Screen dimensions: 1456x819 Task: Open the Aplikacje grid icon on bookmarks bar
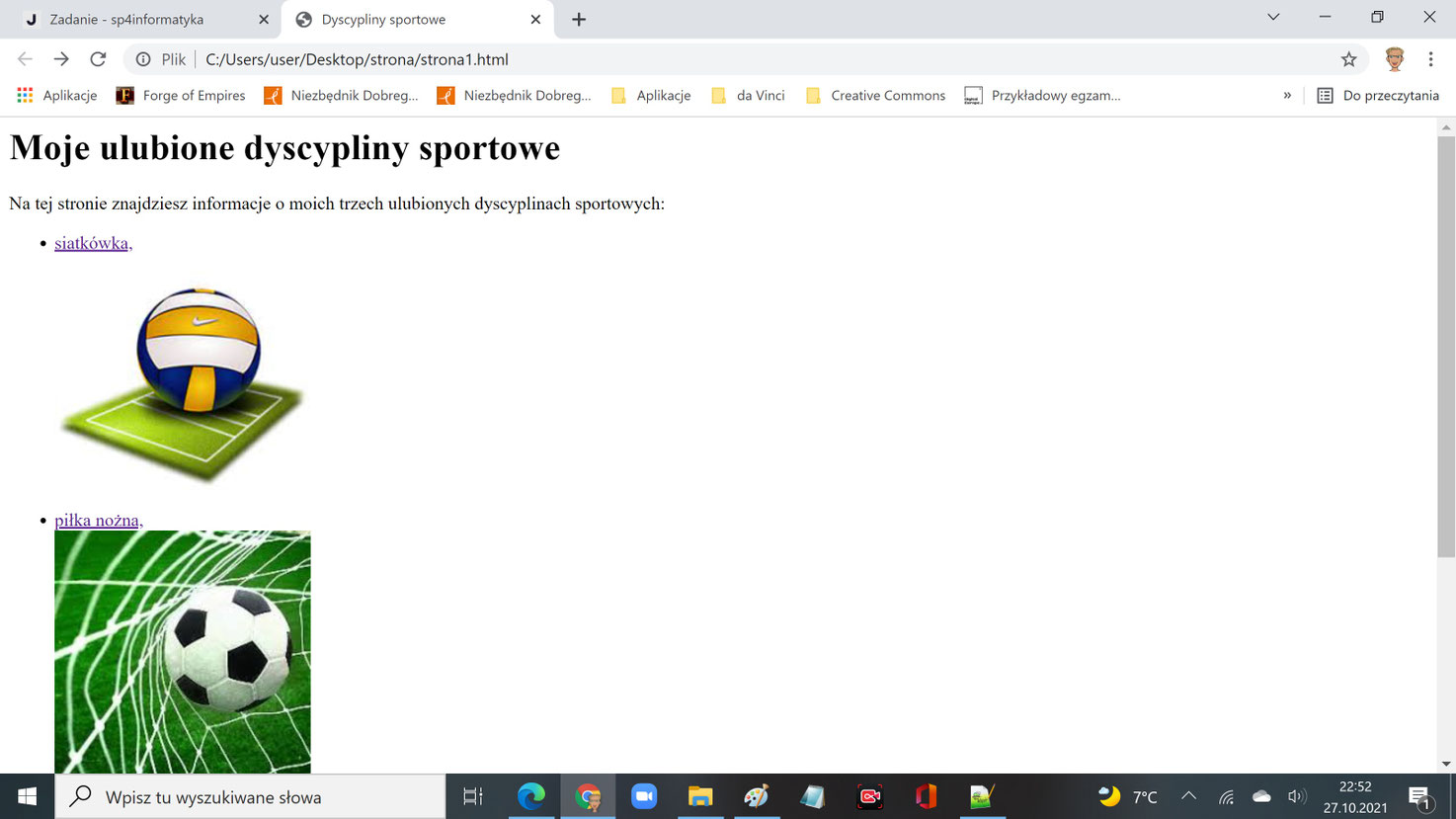coord(24,95)
